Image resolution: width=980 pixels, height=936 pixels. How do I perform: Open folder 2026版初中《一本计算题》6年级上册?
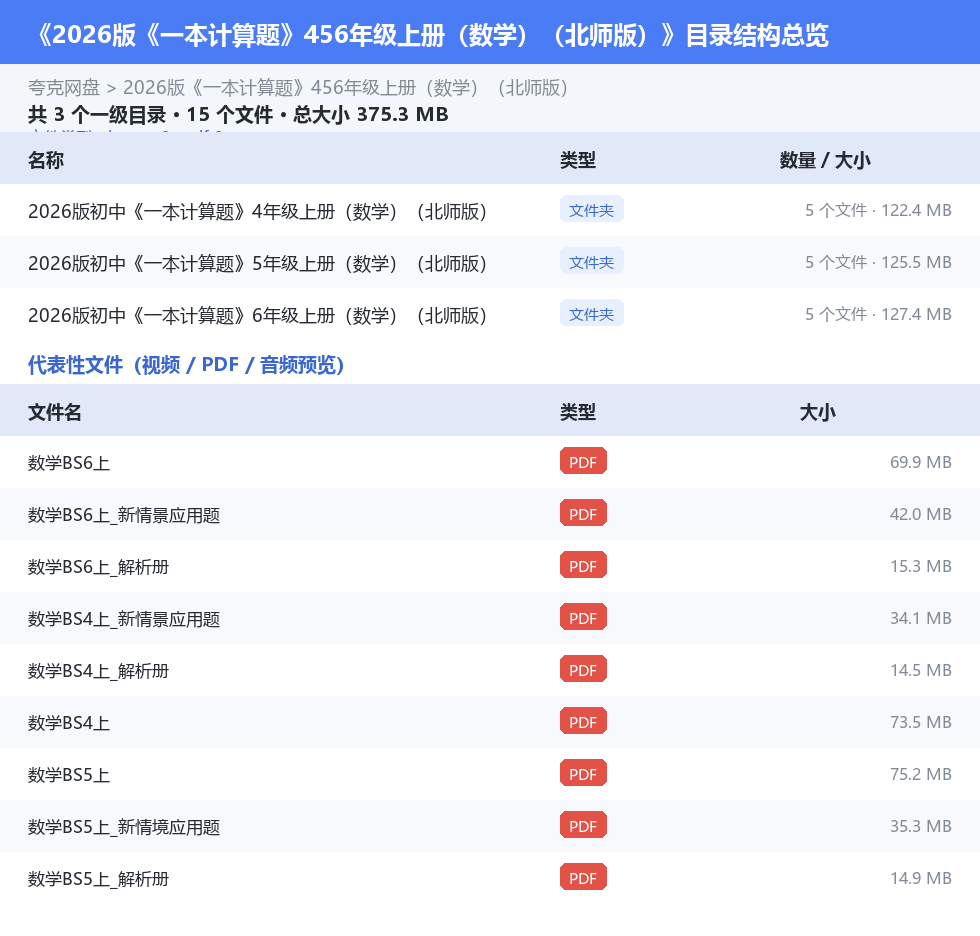[x=258, y=316]
